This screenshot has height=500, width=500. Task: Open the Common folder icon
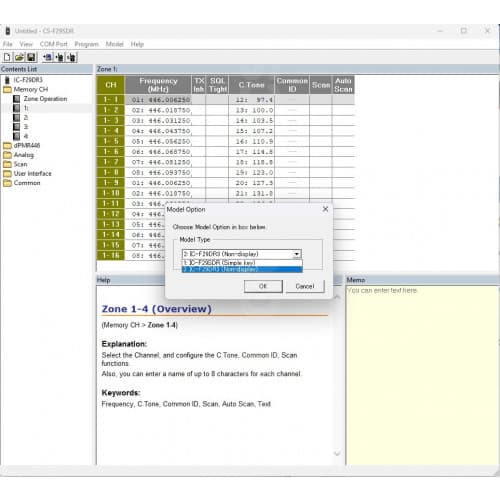point(7,183)
